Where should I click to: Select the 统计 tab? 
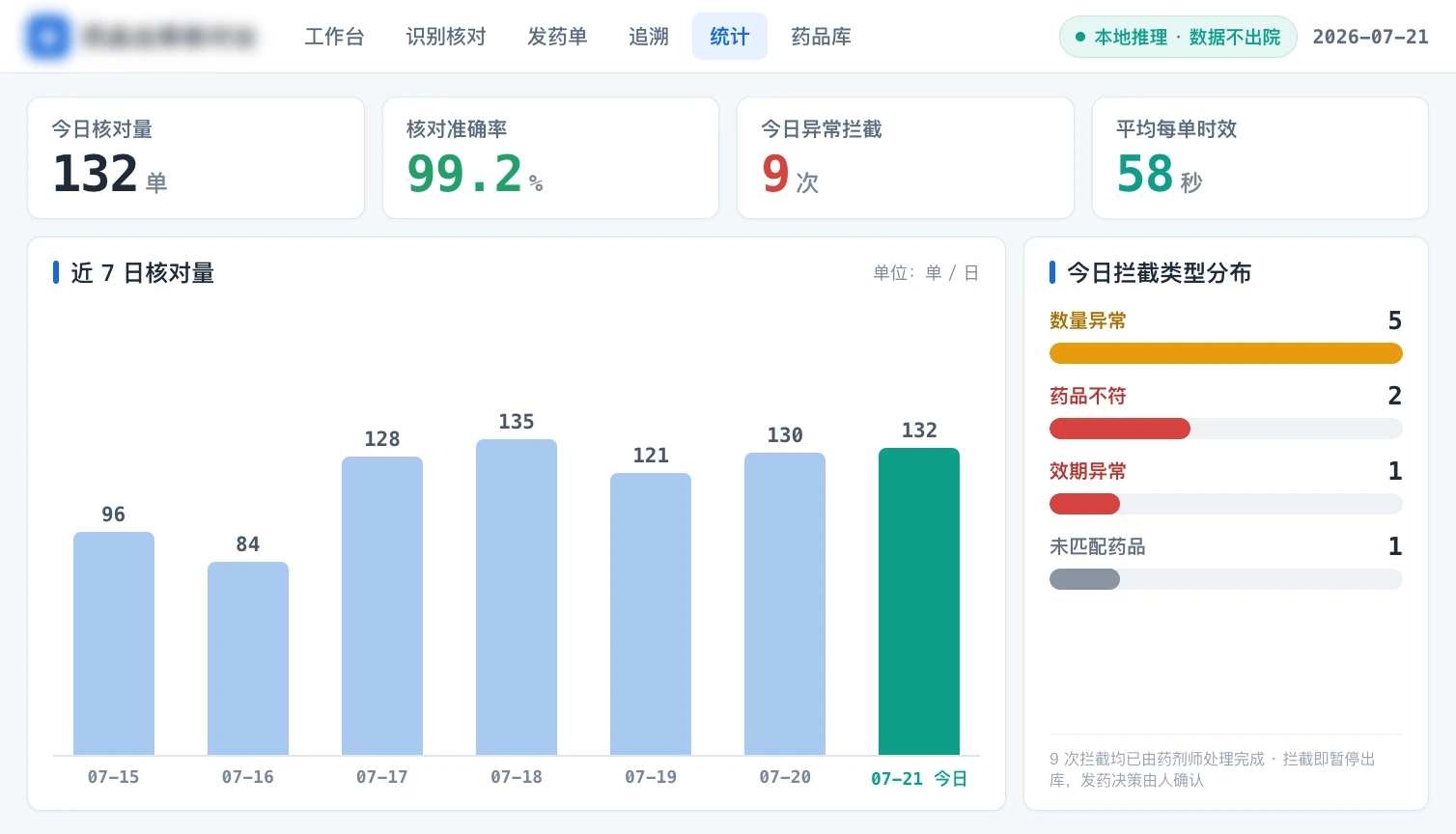(730, 37)
